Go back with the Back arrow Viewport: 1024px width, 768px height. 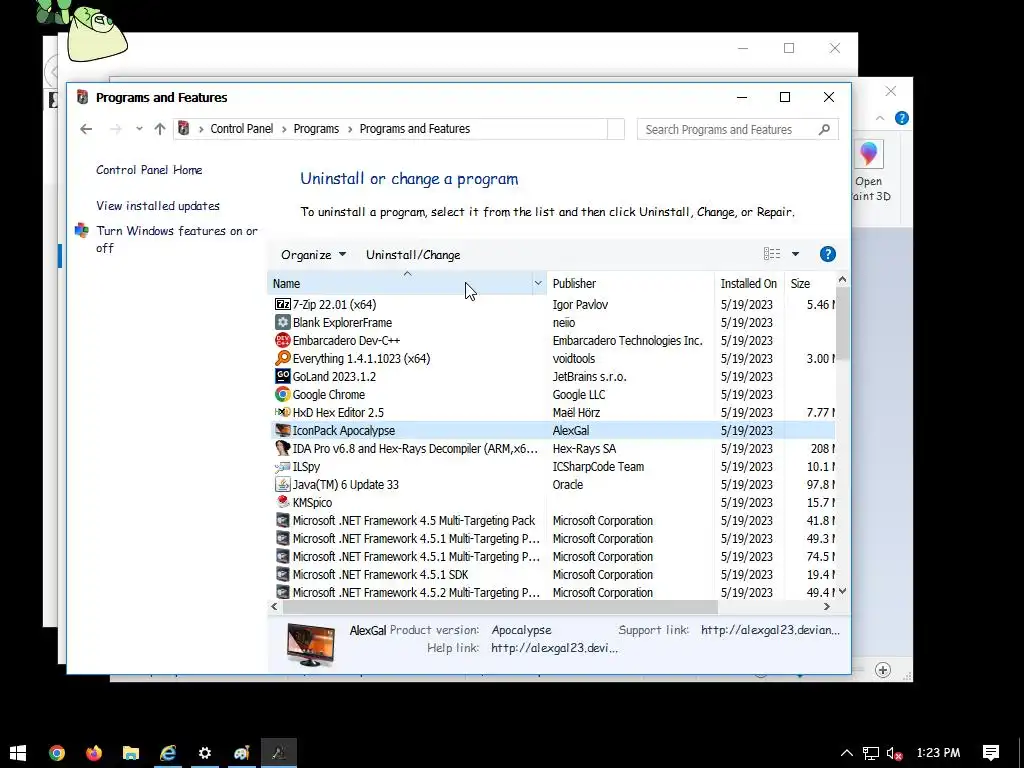click(x=86, y=129)
